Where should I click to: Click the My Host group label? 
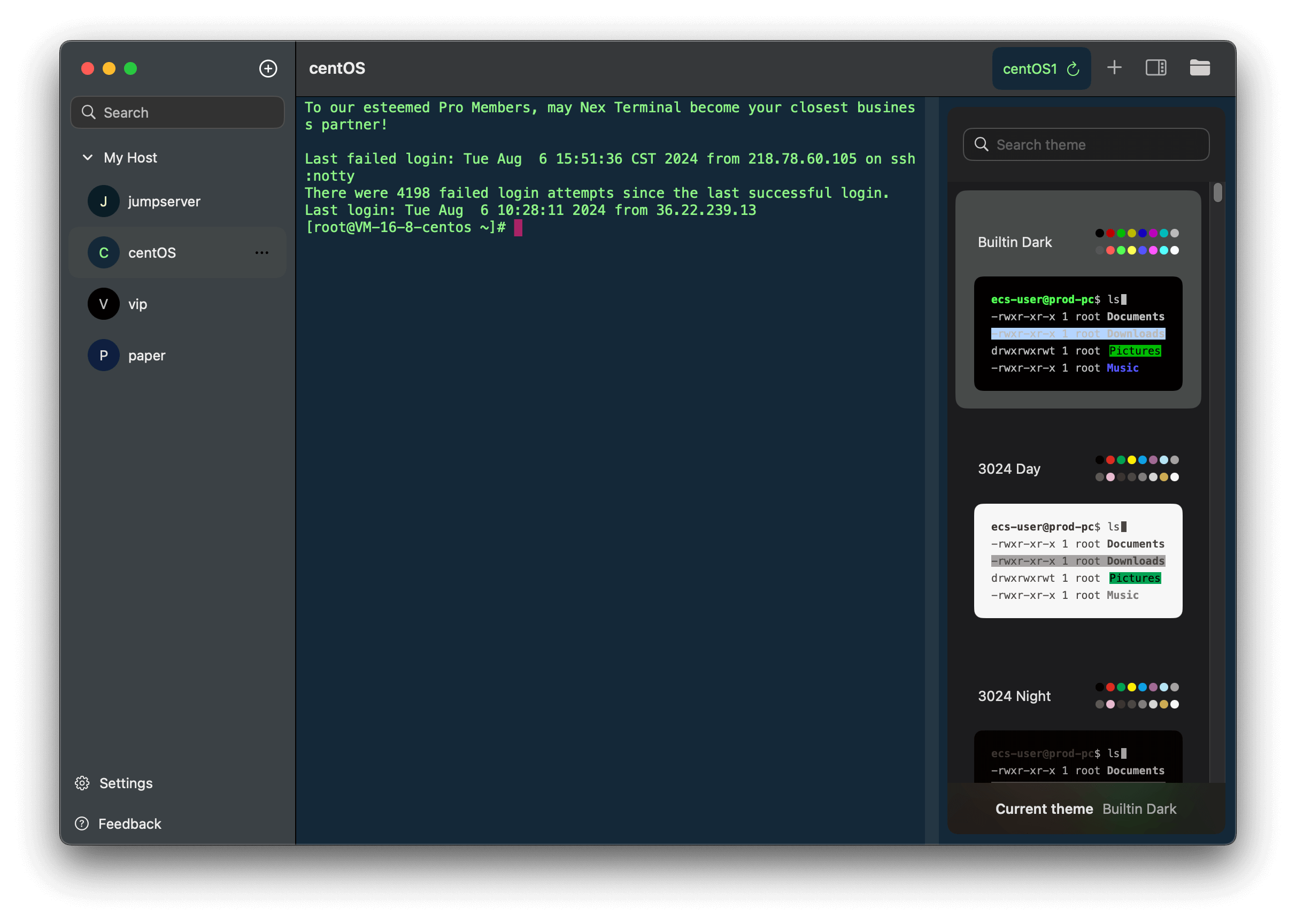pyautogui.click(x=130, y=158)
